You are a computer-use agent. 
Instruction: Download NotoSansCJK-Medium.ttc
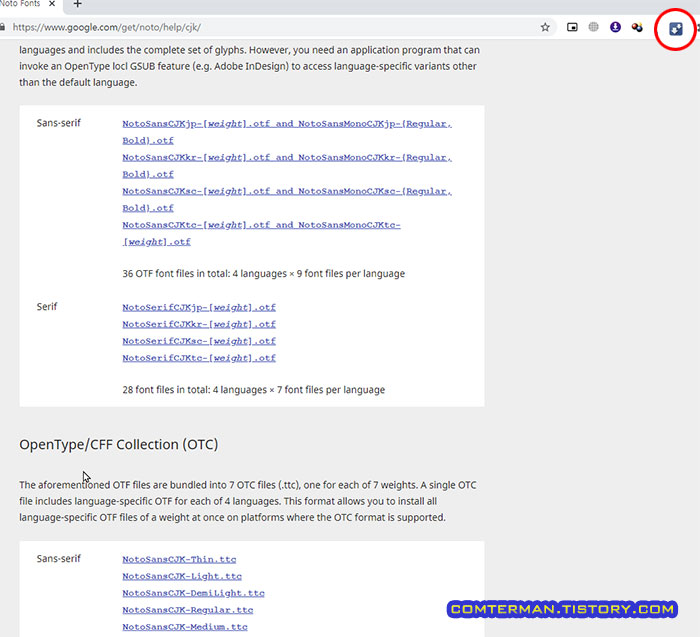coord(185,627)
